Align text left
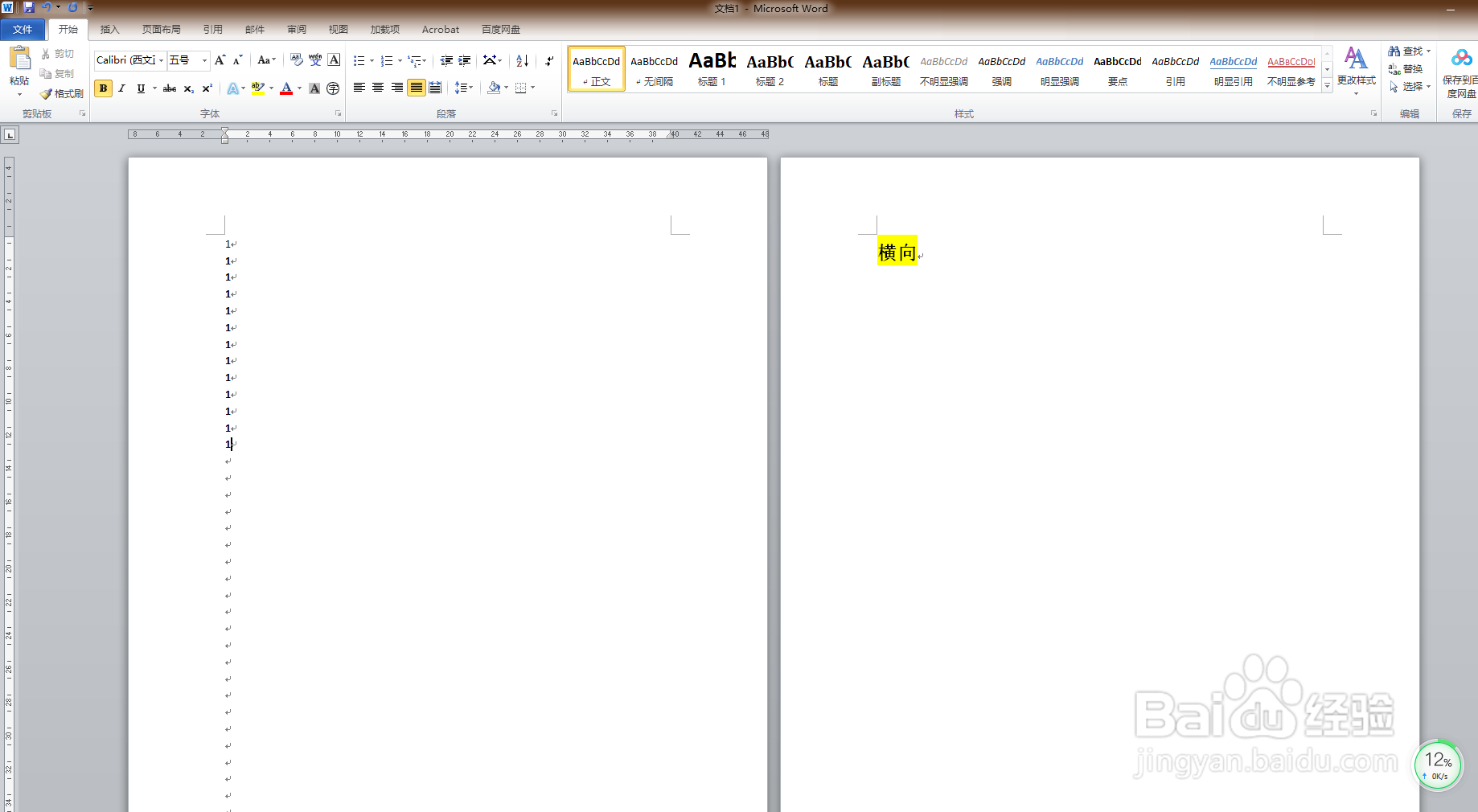The height and width of the screenshot is (812, 1478). click(x=359, y=88)
